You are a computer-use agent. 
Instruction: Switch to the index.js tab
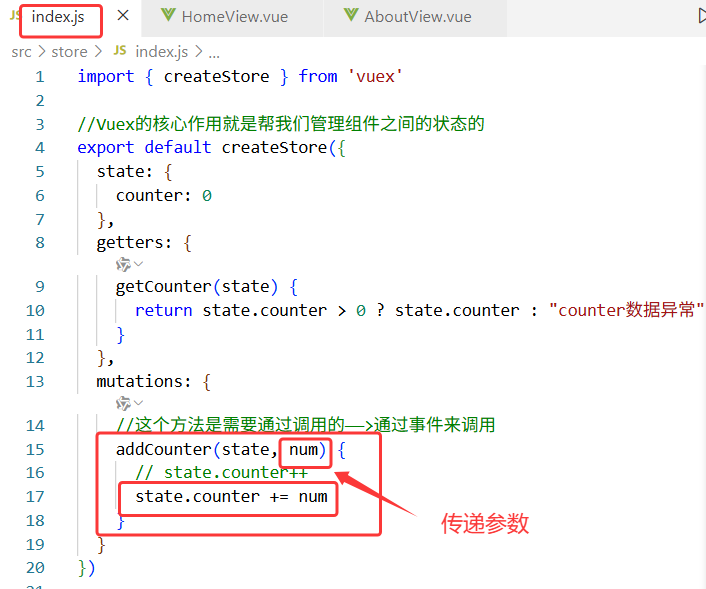[x=58, y=17]
